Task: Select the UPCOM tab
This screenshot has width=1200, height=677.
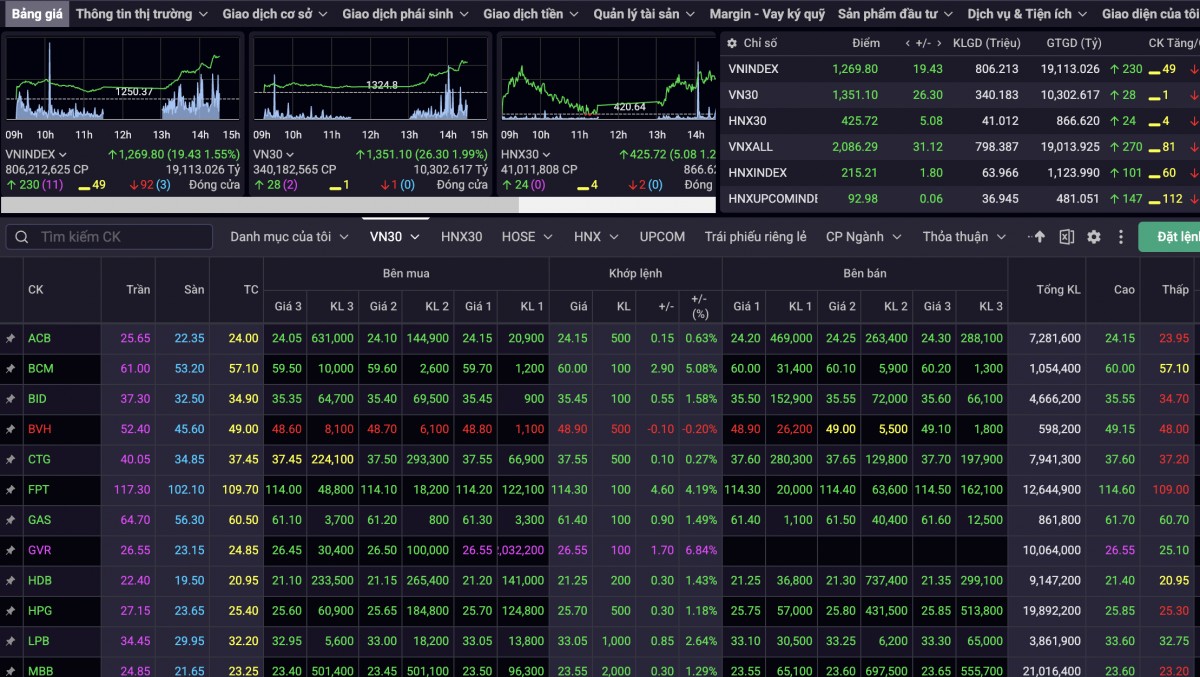Action: point(662,237)
